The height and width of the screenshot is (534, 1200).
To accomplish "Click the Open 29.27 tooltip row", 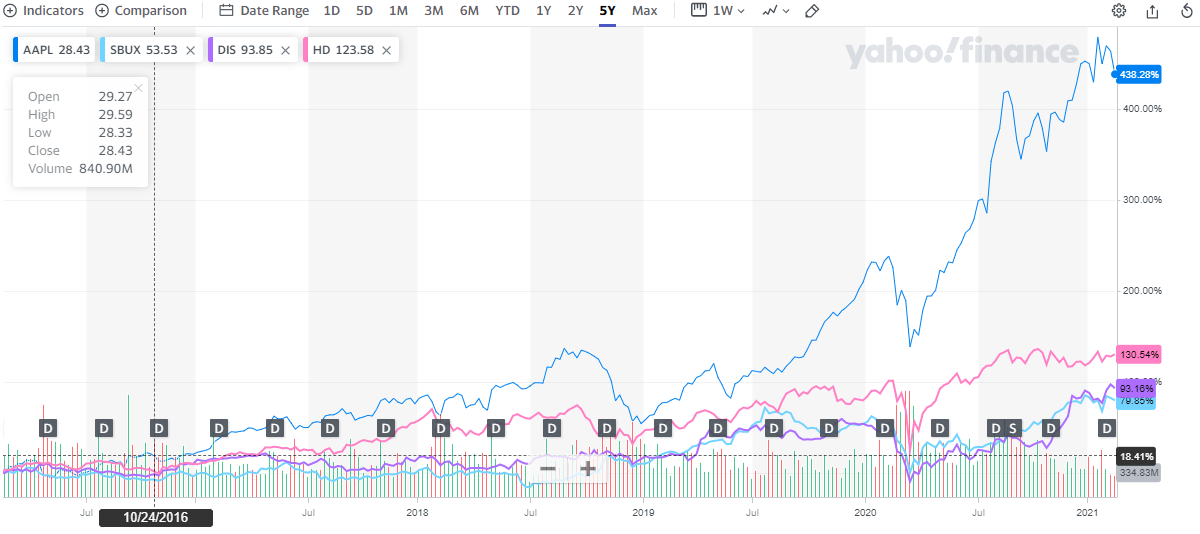I will 80,97.
